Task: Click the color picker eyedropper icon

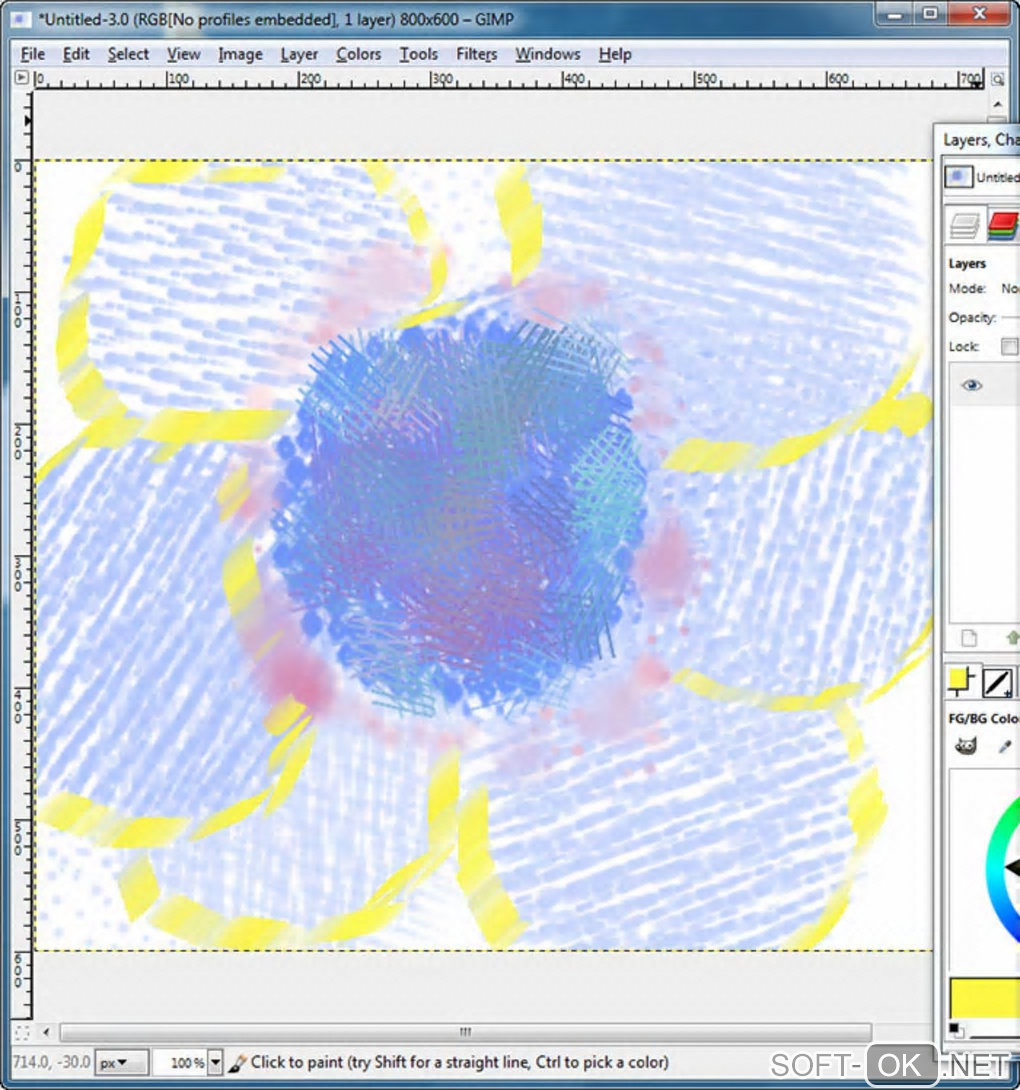Action: 1005,747
